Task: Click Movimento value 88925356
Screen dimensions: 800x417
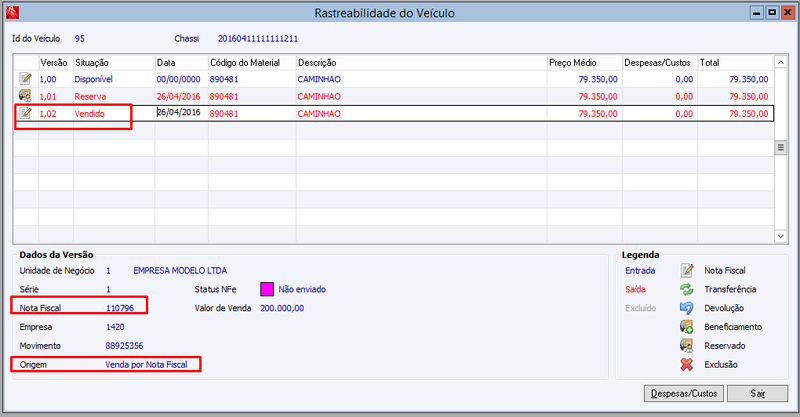Action: pos(124,346)
